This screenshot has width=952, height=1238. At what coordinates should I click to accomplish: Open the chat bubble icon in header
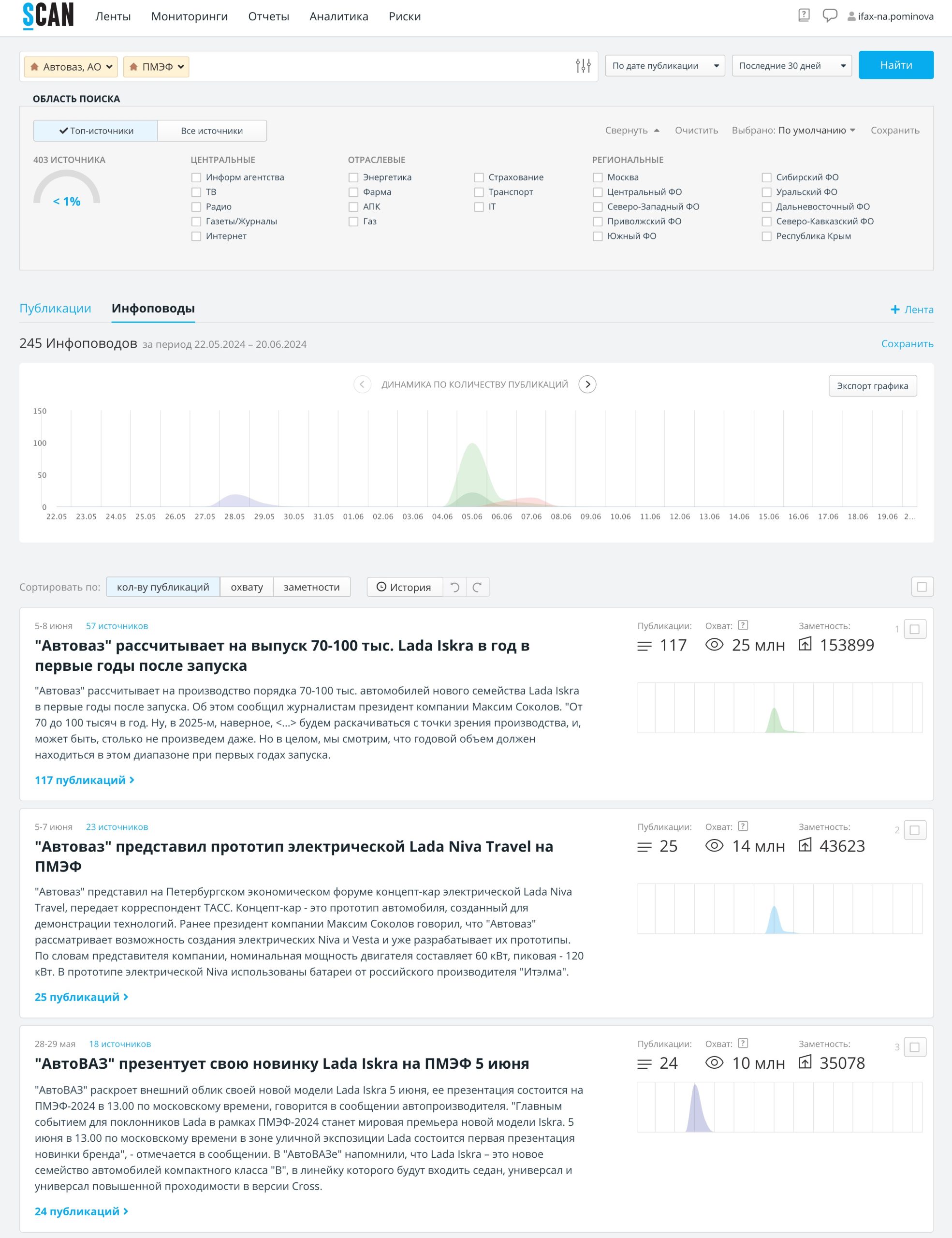click(x=830, y=16)
